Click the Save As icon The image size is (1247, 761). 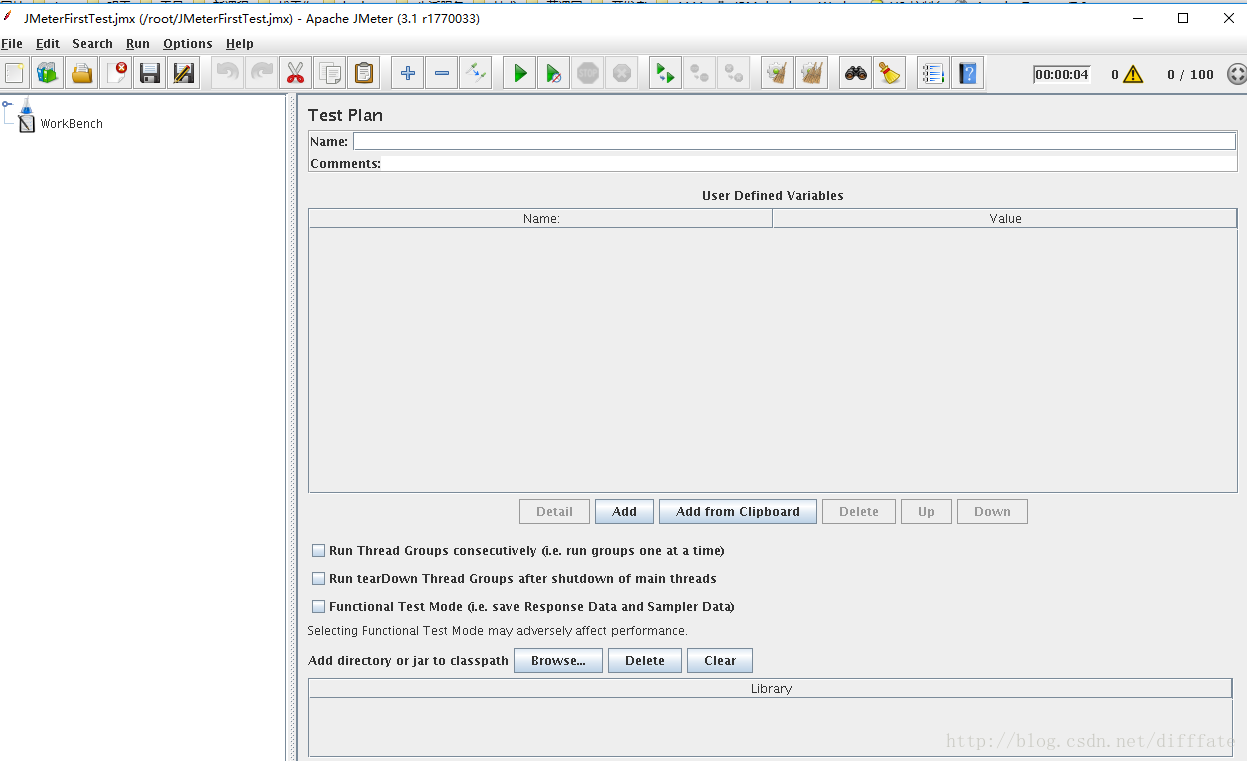184,73
